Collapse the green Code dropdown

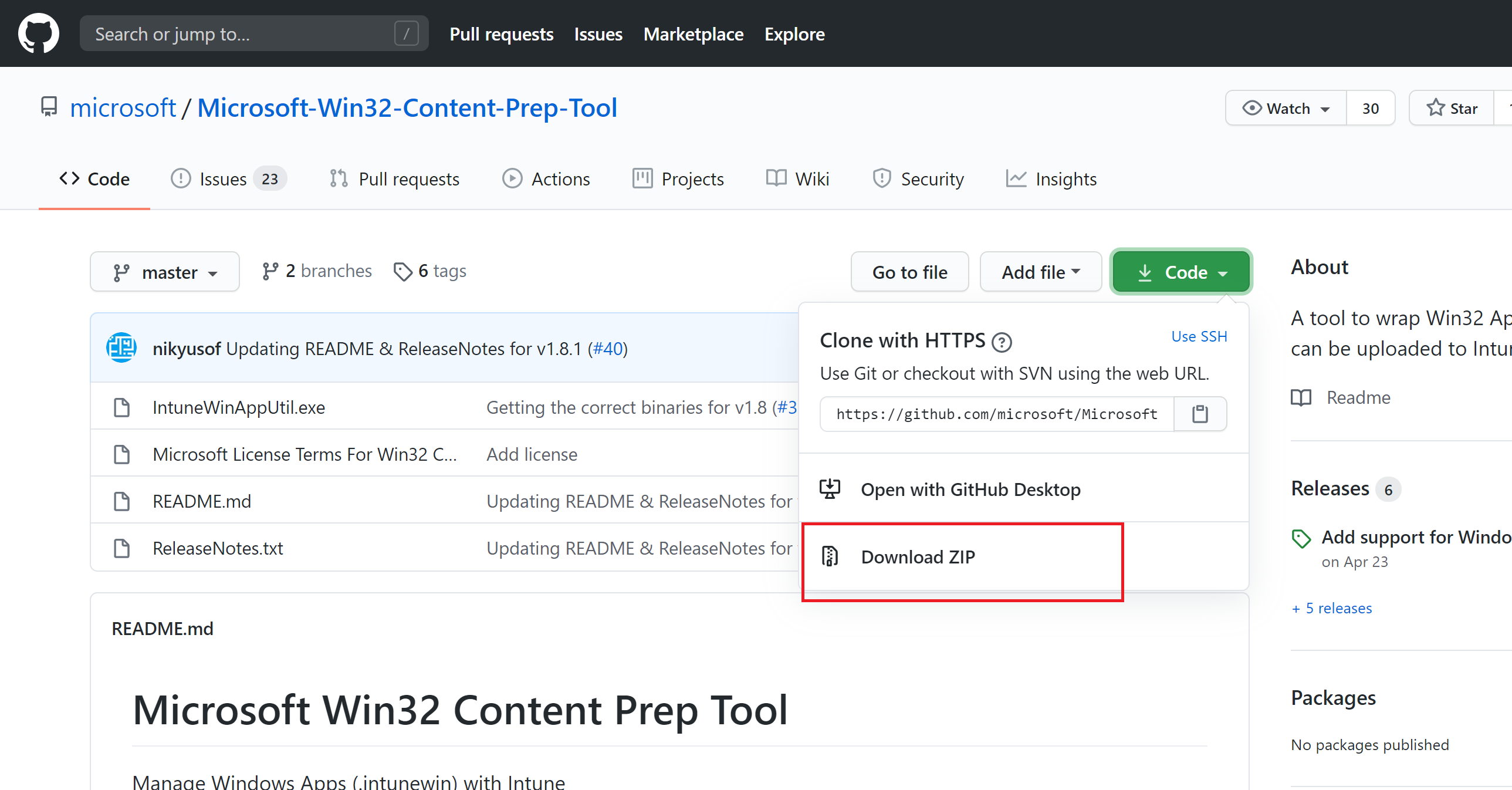click(1182, 272)
